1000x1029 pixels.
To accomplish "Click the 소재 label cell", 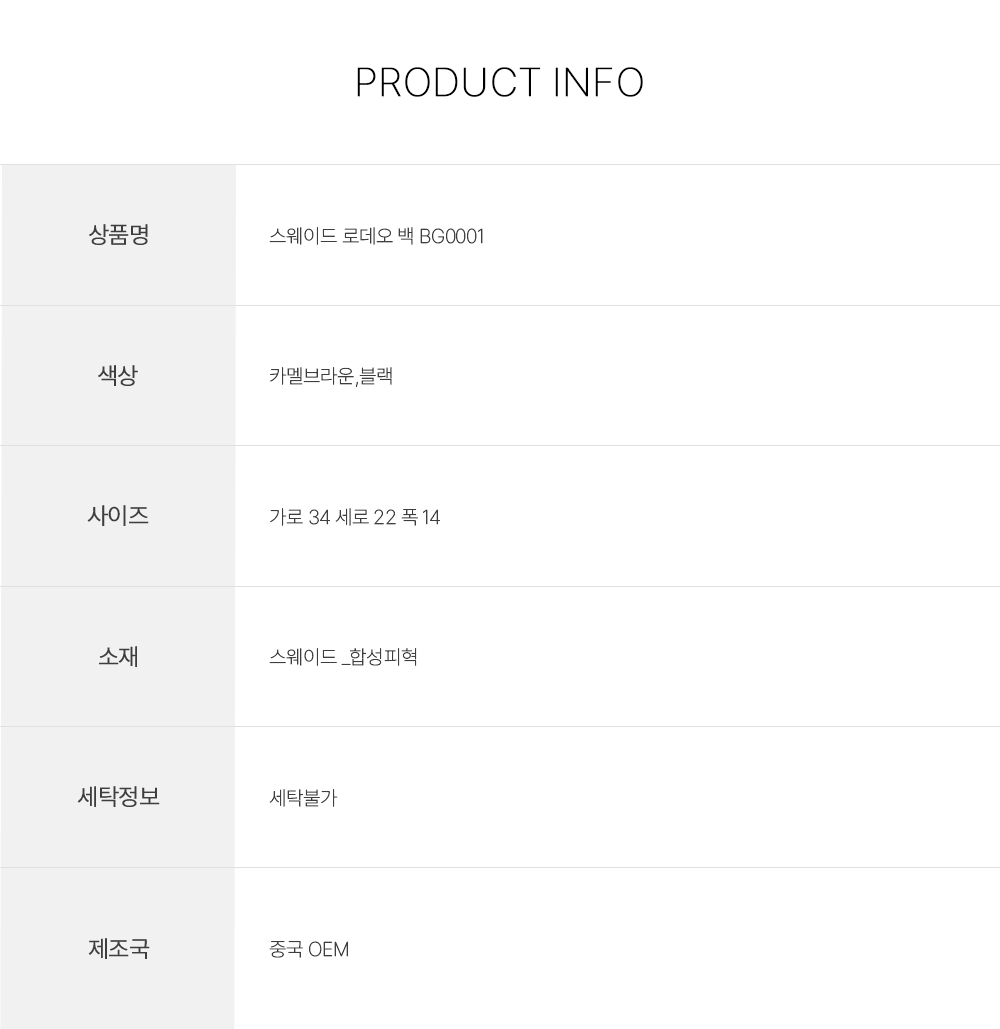I will click(x=118, y=656).
